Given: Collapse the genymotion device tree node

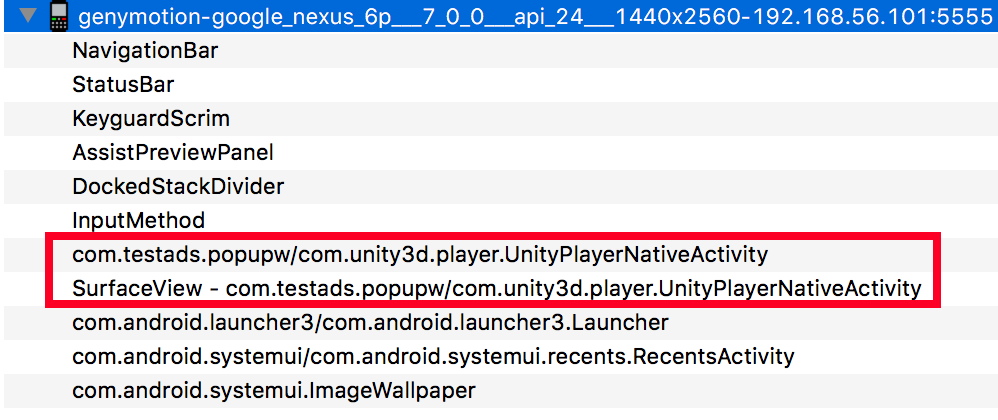Looking at the screenshot, I should pyautogui.click(x=28, y=17).
